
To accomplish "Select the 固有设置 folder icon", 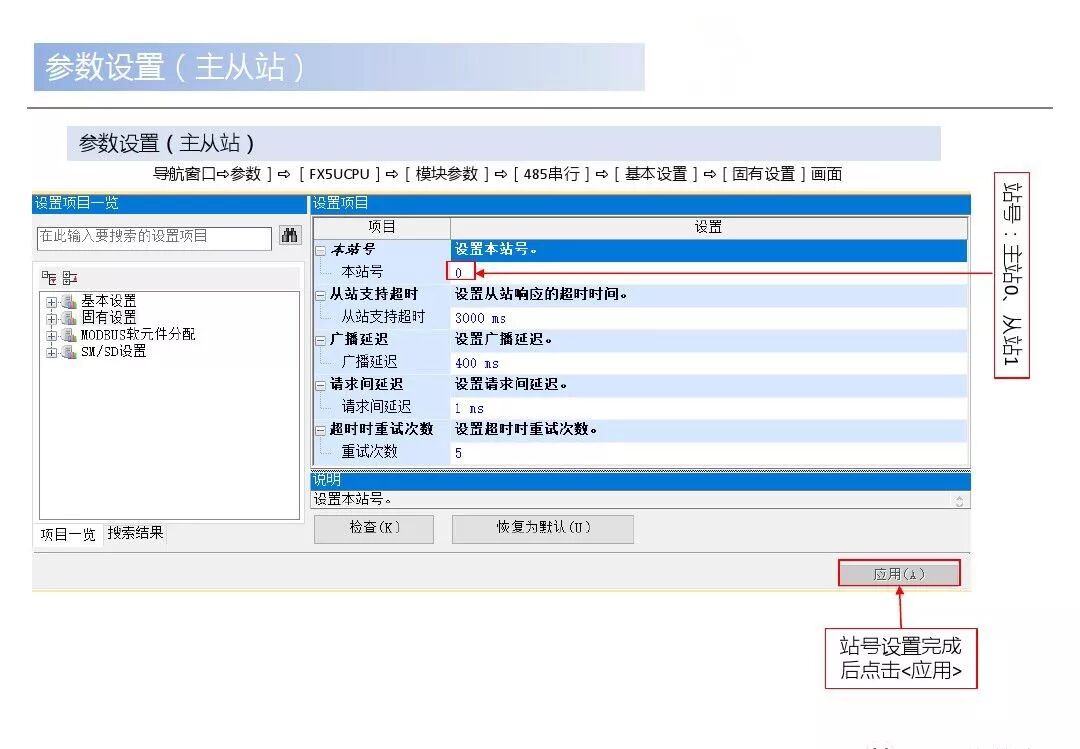I will point(69,318).
